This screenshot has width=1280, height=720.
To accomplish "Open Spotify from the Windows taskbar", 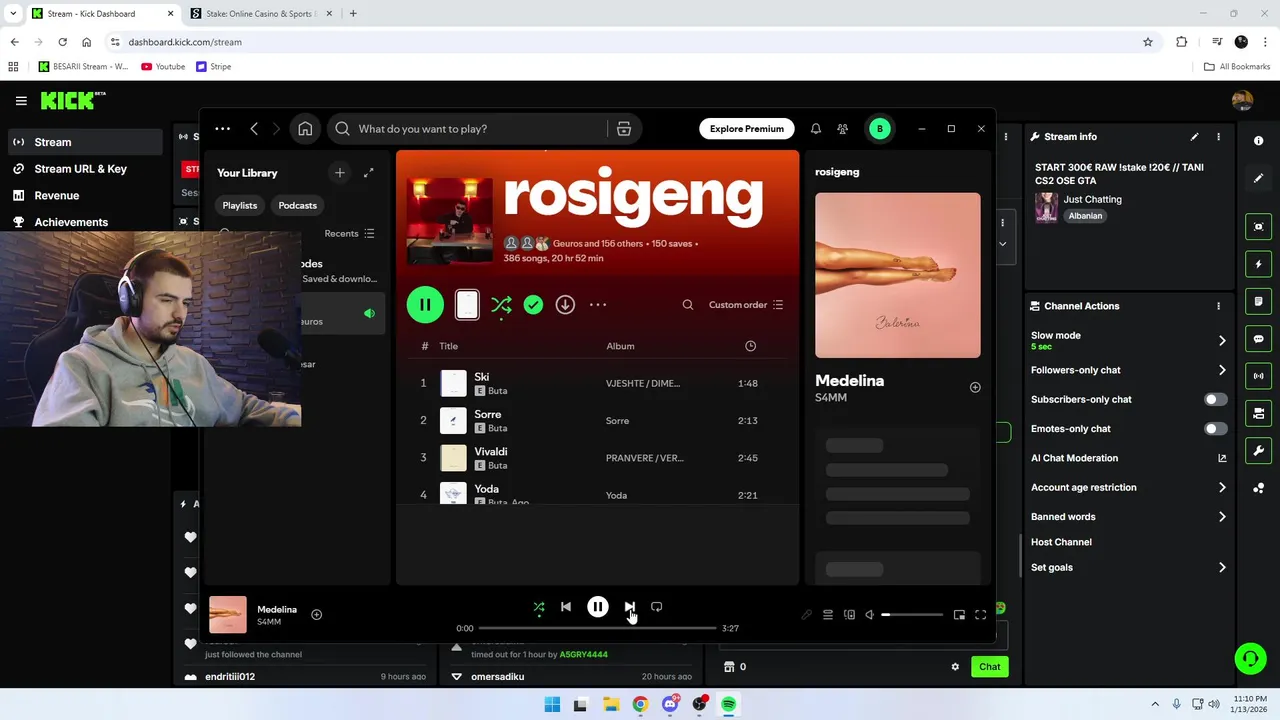I will [x=729, y=704].
